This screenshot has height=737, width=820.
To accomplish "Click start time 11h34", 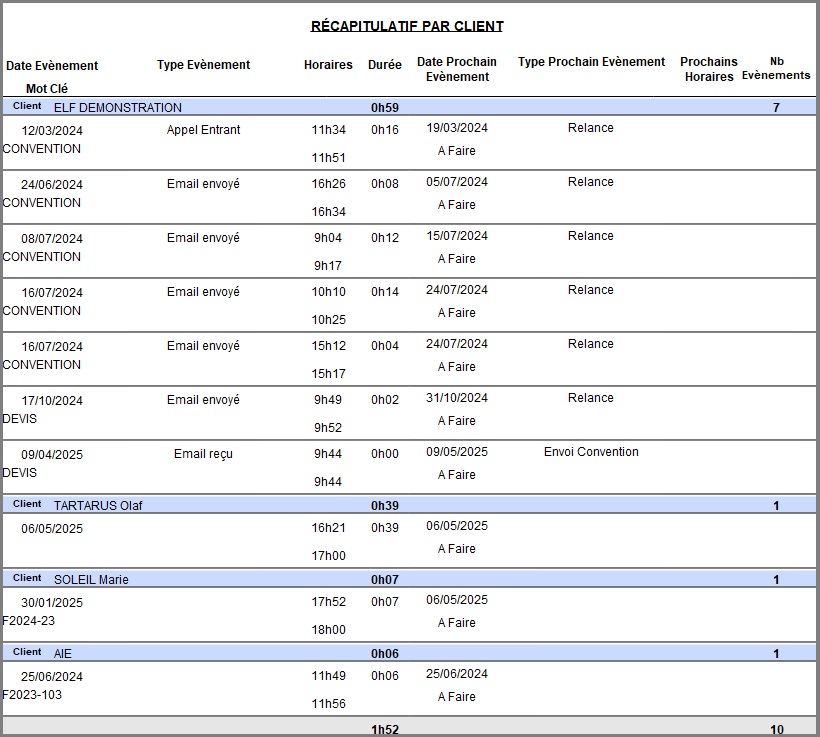I will [x=328, y=130].
